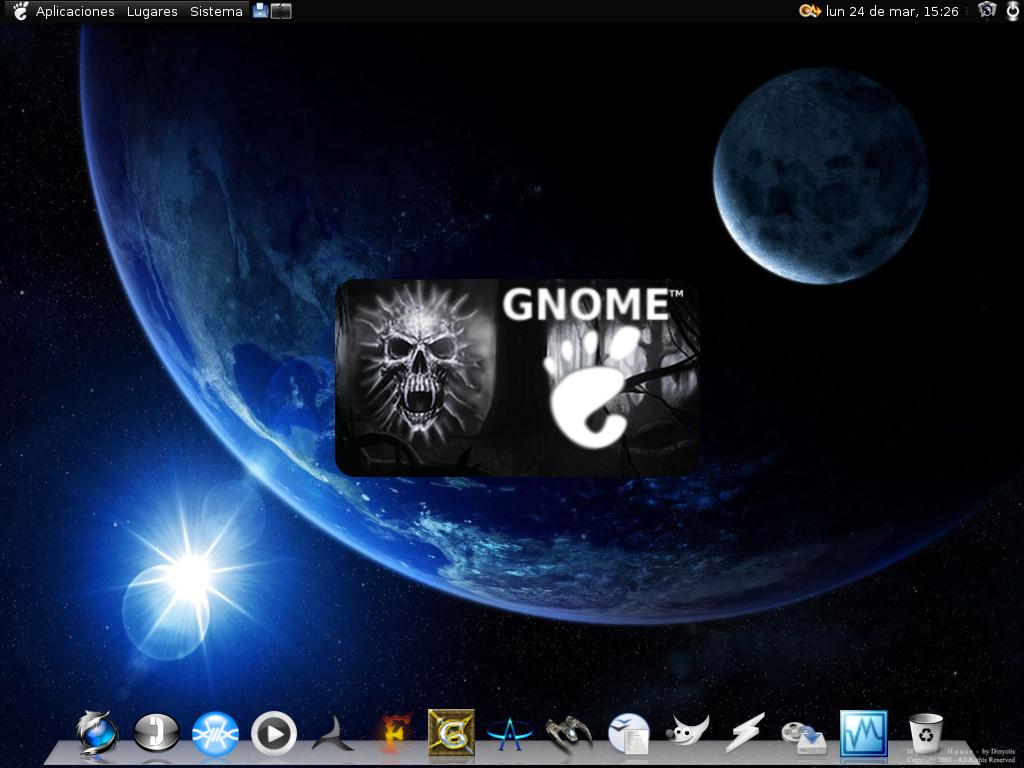Open the film reel download icon in dock

click(804, 737)
